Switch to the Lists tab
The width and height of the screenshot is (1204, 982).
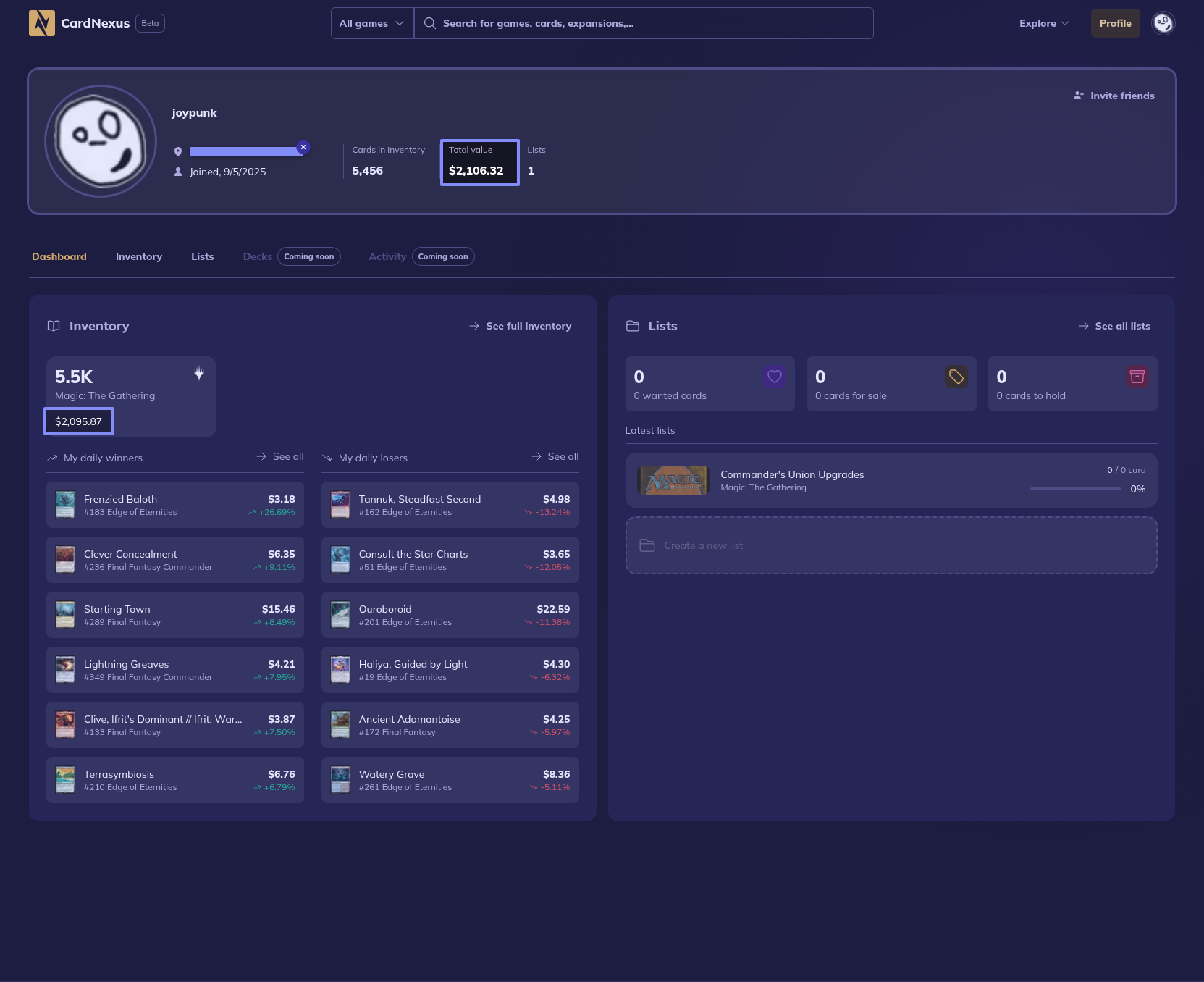[x=202, y=256]
